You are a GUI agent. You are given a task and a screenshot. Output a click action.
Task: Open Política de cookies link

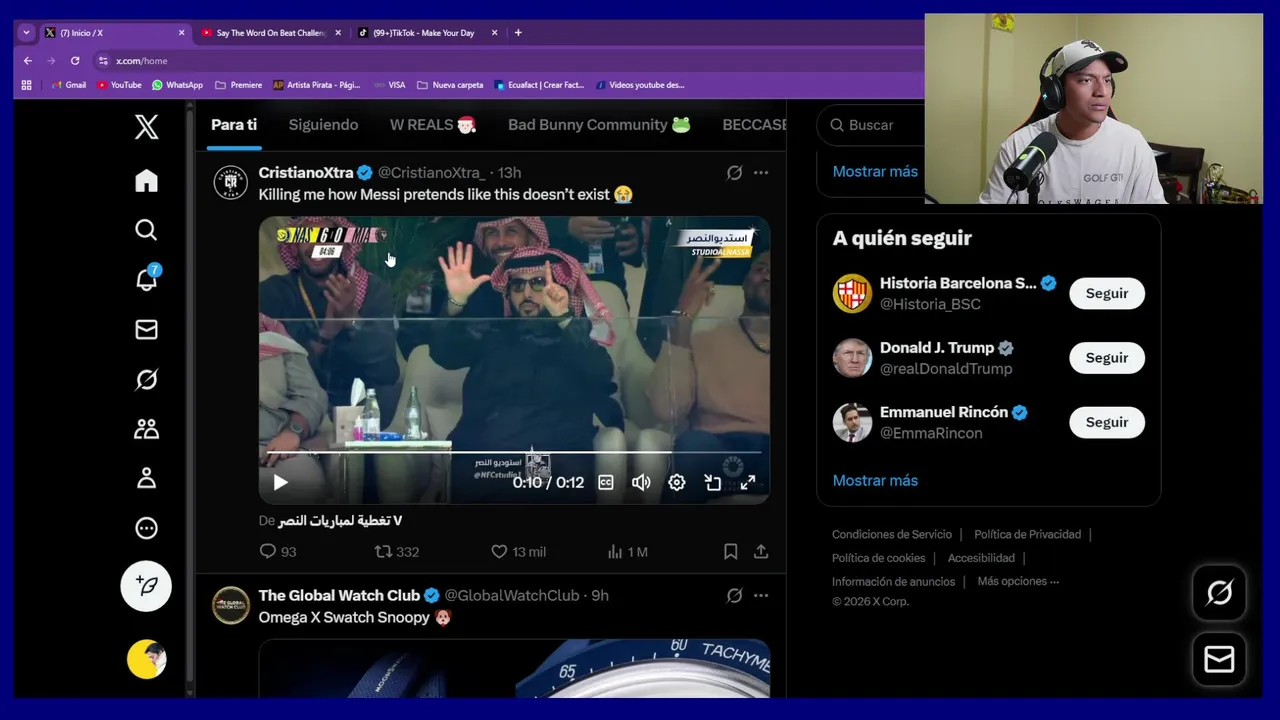point(878,558)
